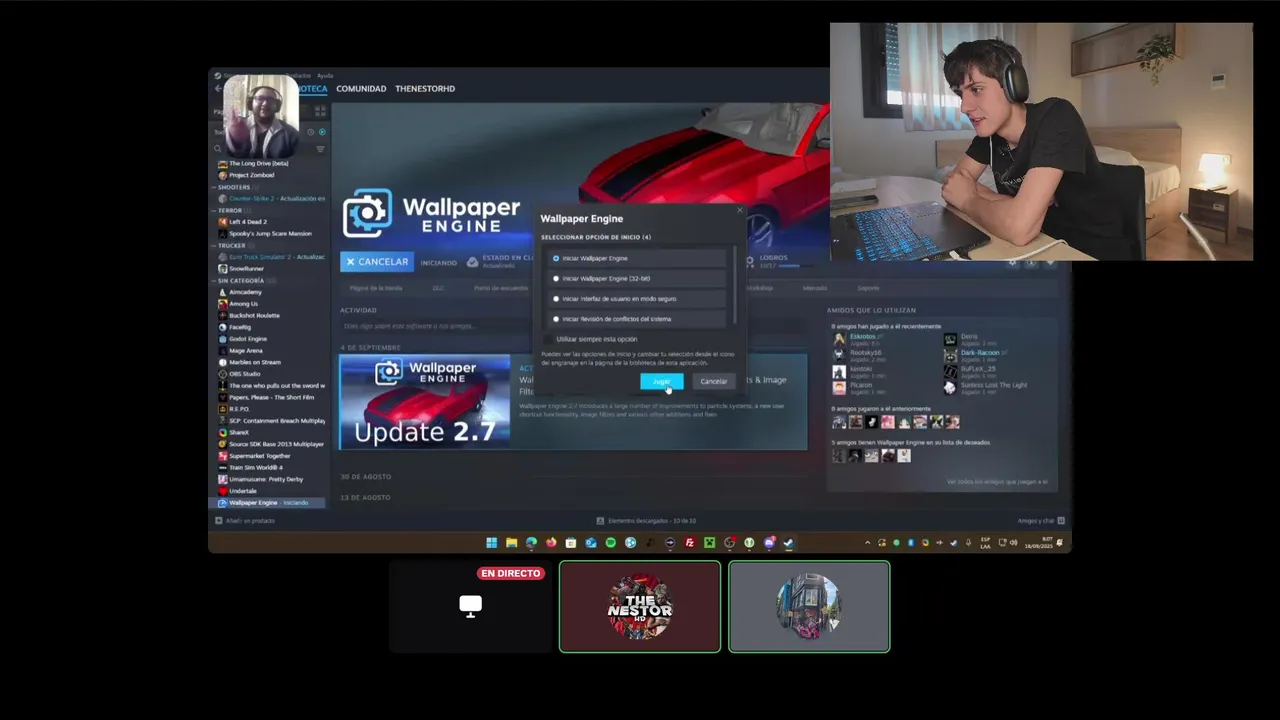
Task: Open File Explorer from taskbar
Action: point(511,543)
